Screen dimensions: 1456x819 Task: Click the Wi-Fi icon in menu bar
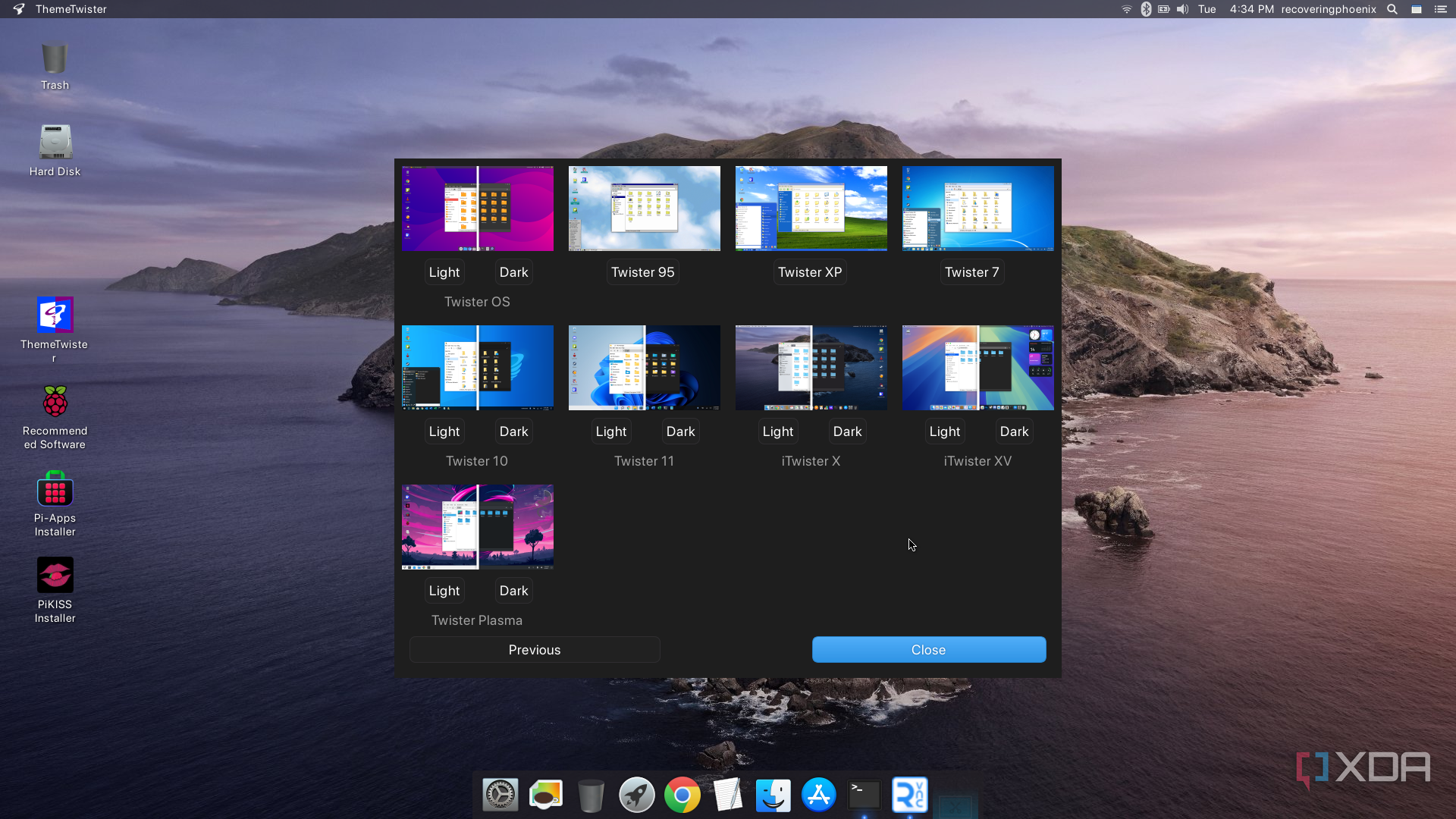point(1127,9)
